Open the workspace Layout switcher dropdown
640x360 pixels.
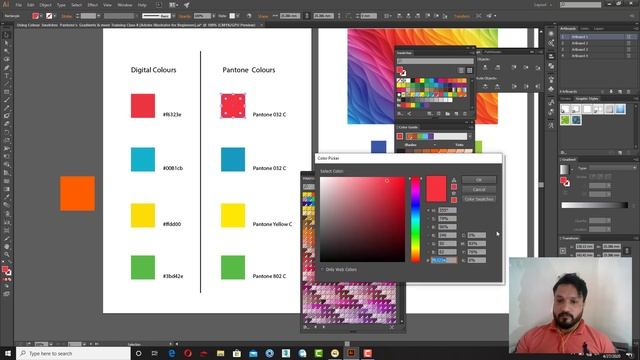coord(543,5)
